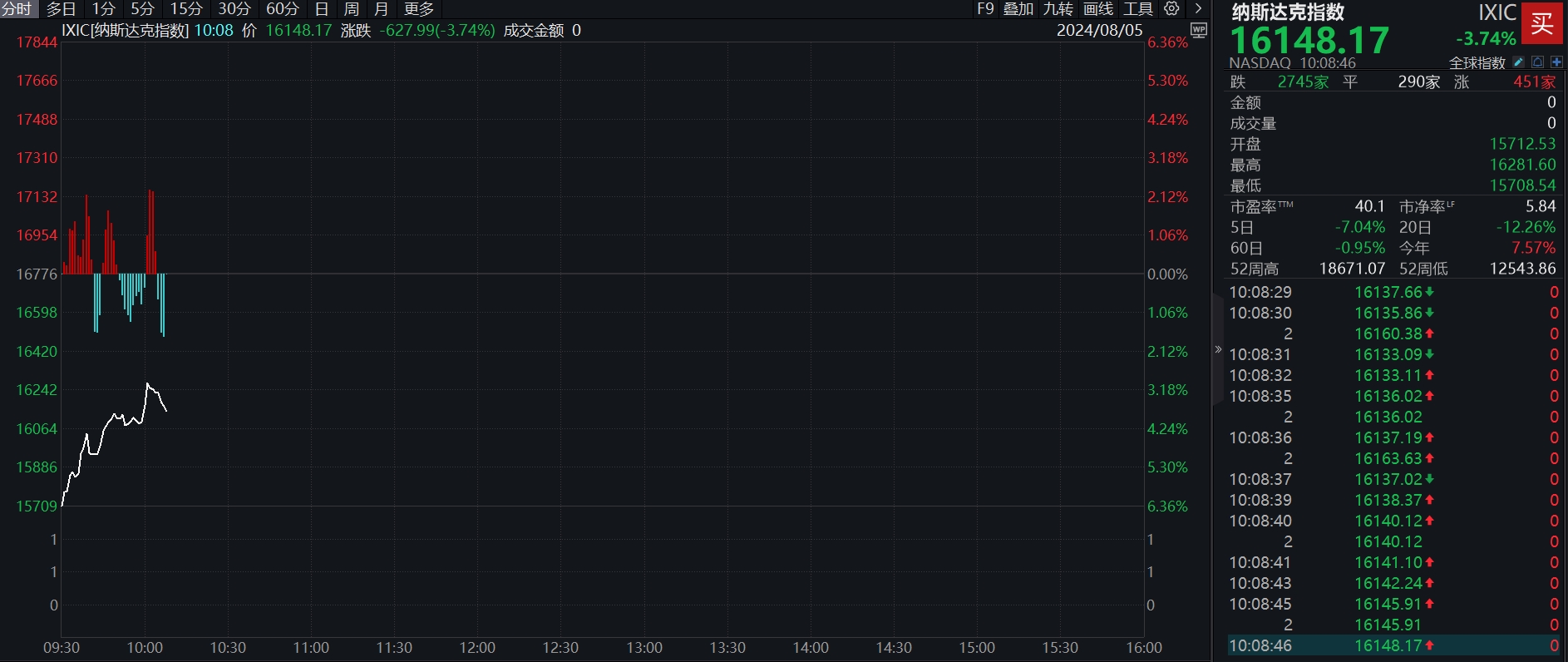Click the IXIC[纳斯达克指数] label above chart

(x=126, y=31)
